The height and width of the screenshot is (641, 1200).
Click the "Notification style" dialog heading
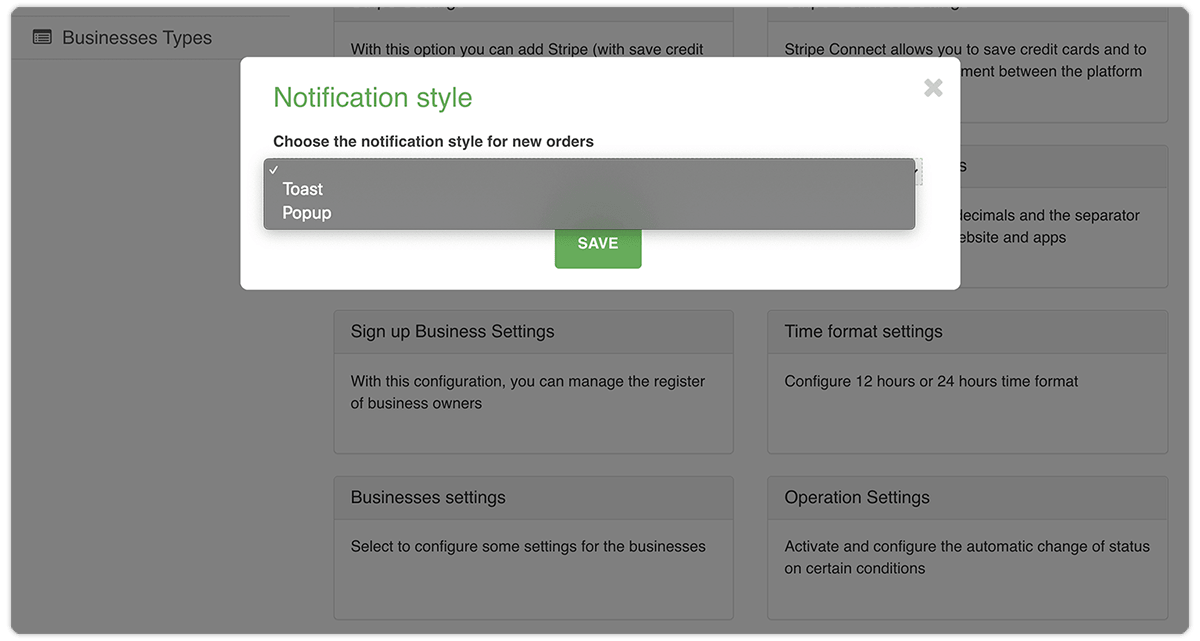(x=373, y=98)
